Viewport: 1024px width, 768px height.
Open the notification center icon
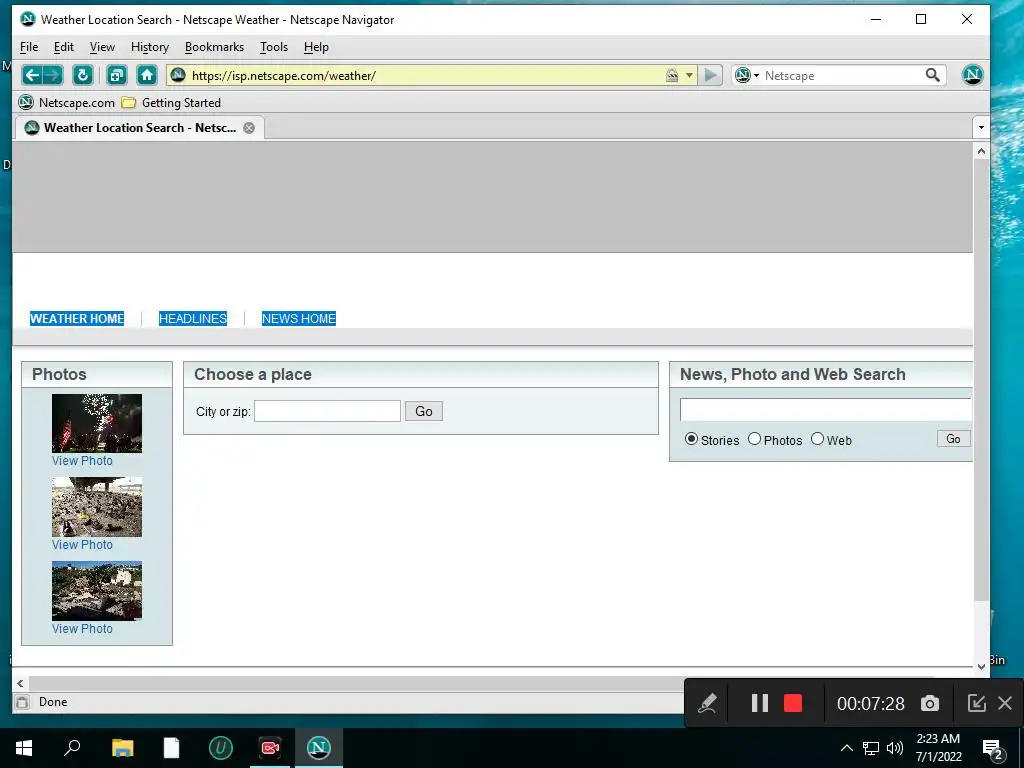(x=993, y=748)
